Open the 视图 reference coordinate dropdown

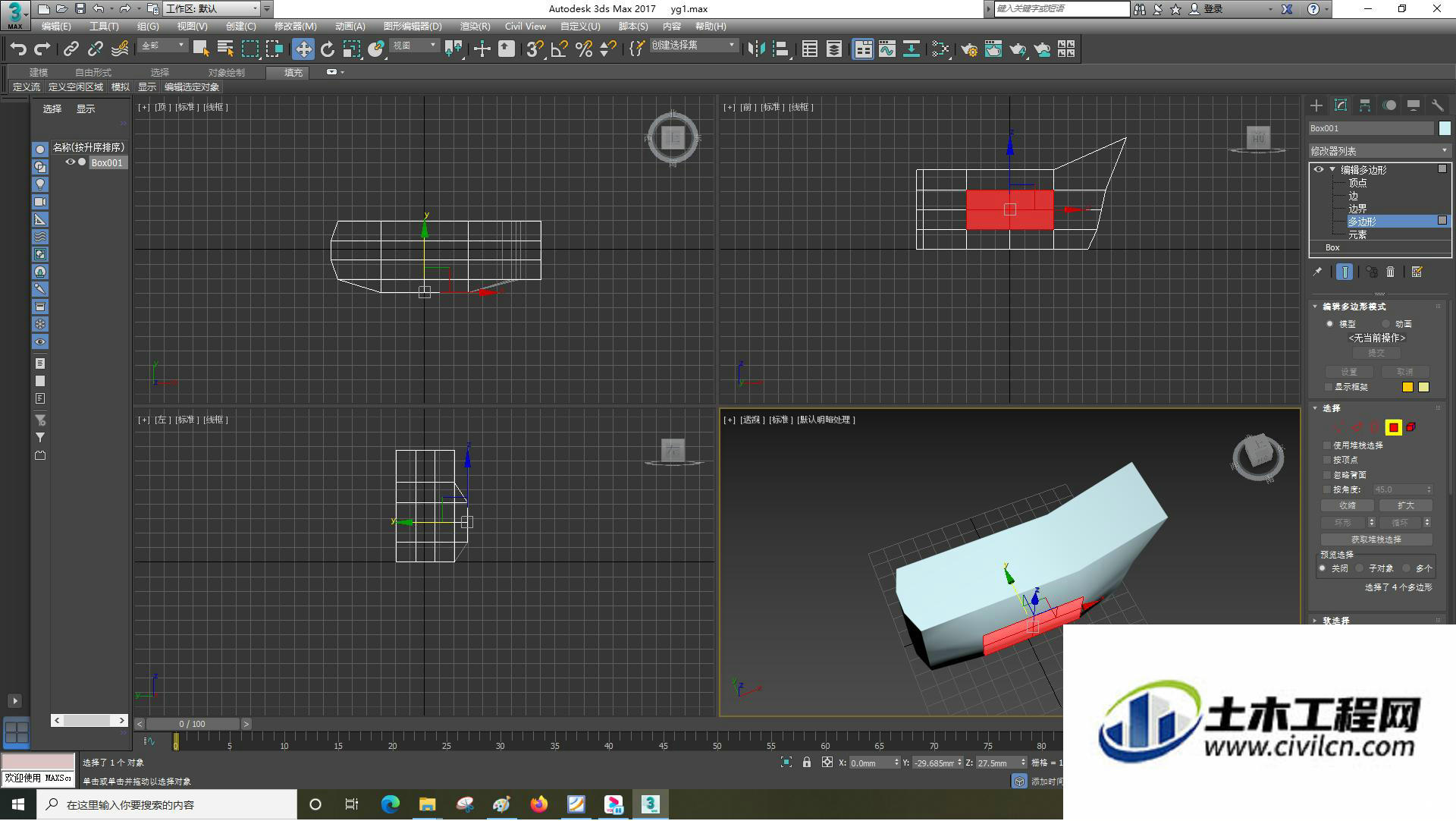tap(415, 46)
